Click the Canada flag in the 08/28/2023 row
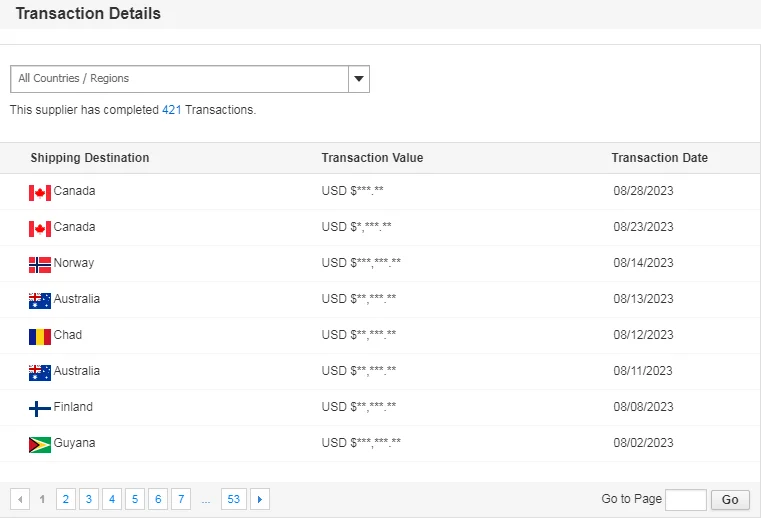The height and width of the screenshot is (518, 761). pyautogui.click(x=40, y=192)
